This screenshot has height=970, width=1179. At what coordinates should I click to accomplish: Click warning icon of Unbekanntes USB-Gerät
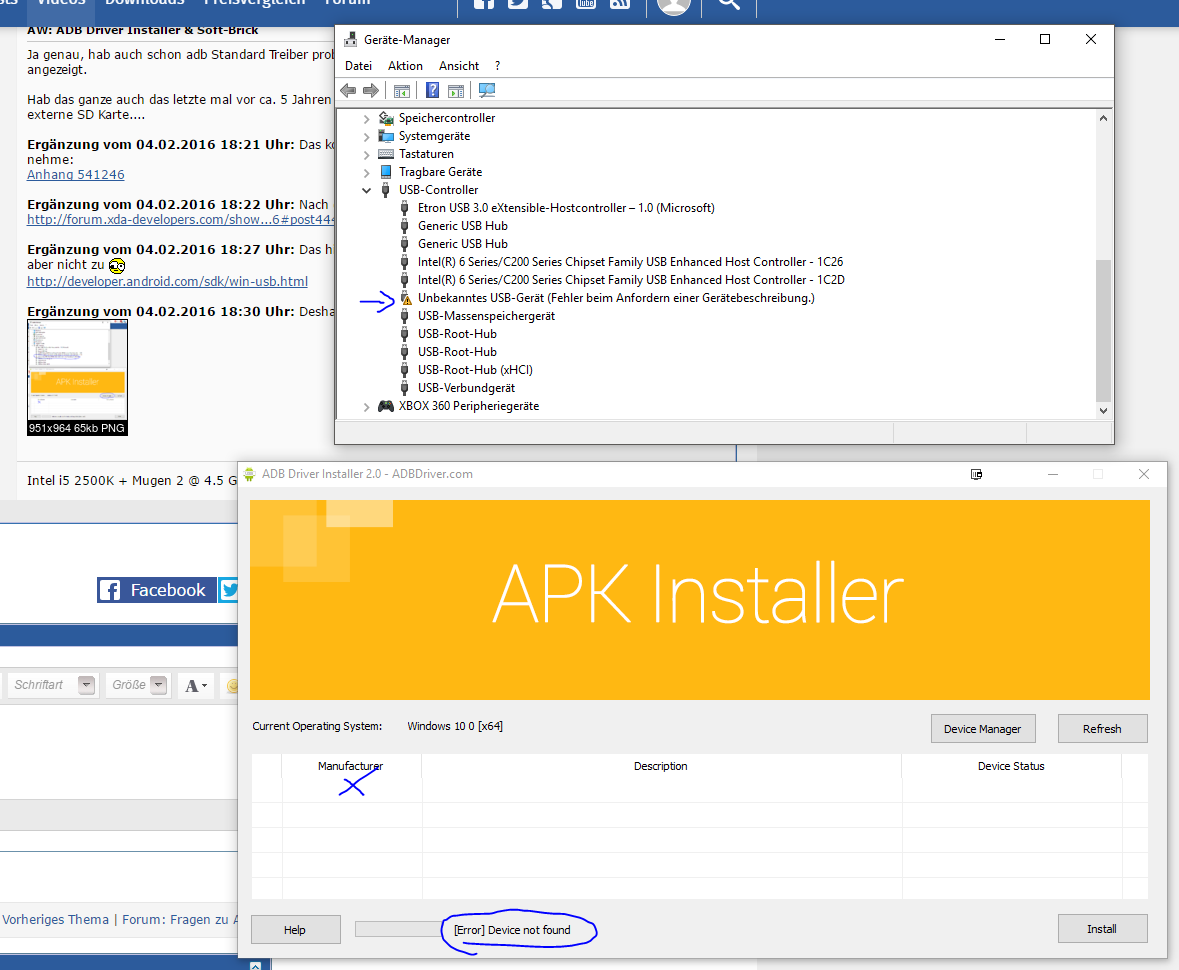coord(405,298)
